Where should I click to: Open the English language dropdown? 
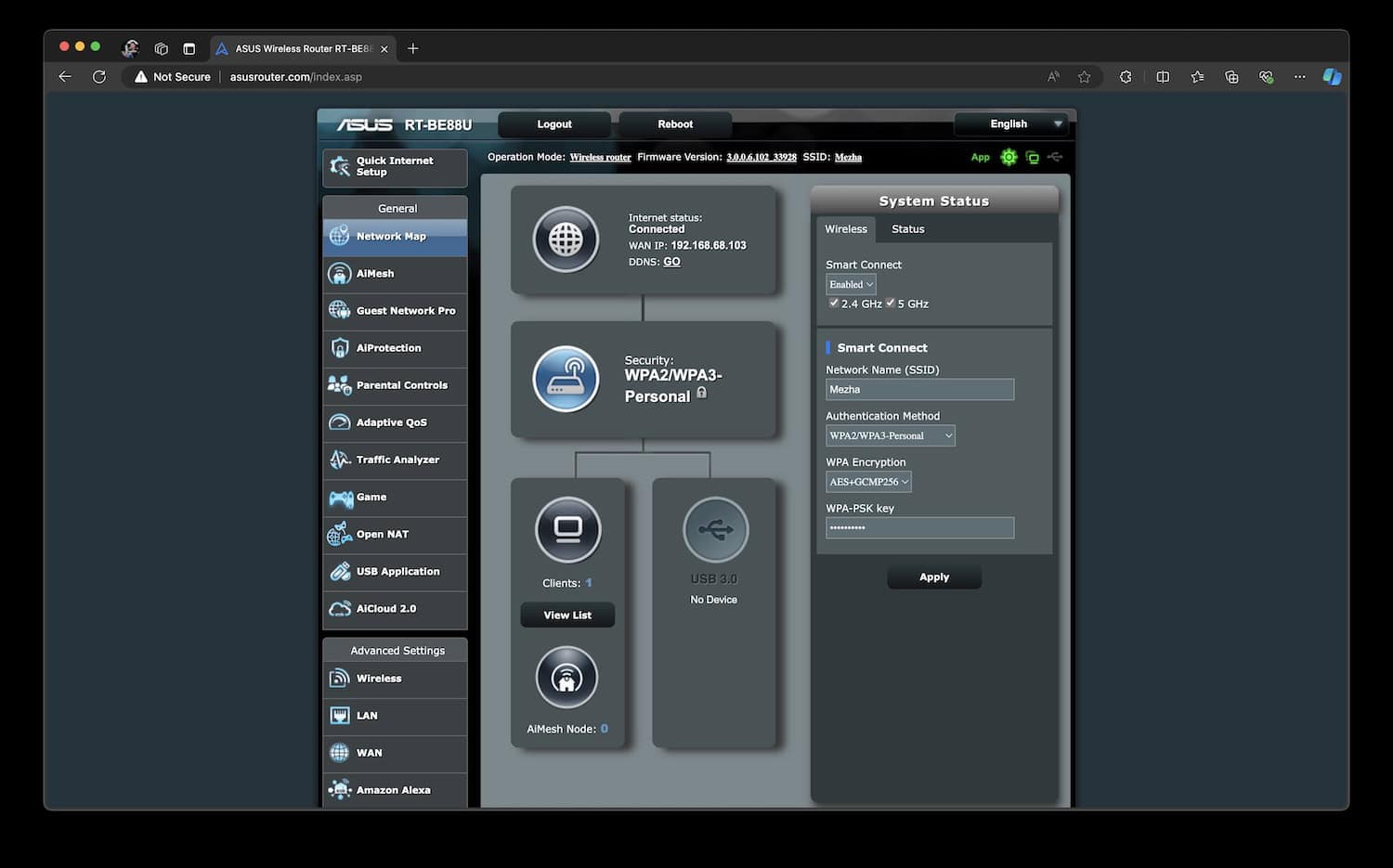1012,123
